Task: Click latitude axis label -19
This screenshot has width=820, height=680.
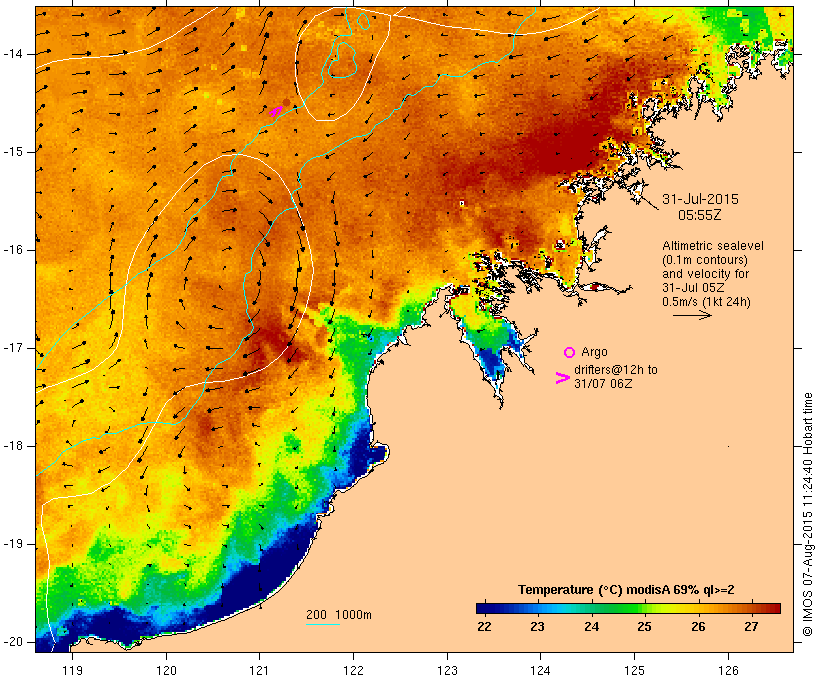Action: tap(13, 545)
